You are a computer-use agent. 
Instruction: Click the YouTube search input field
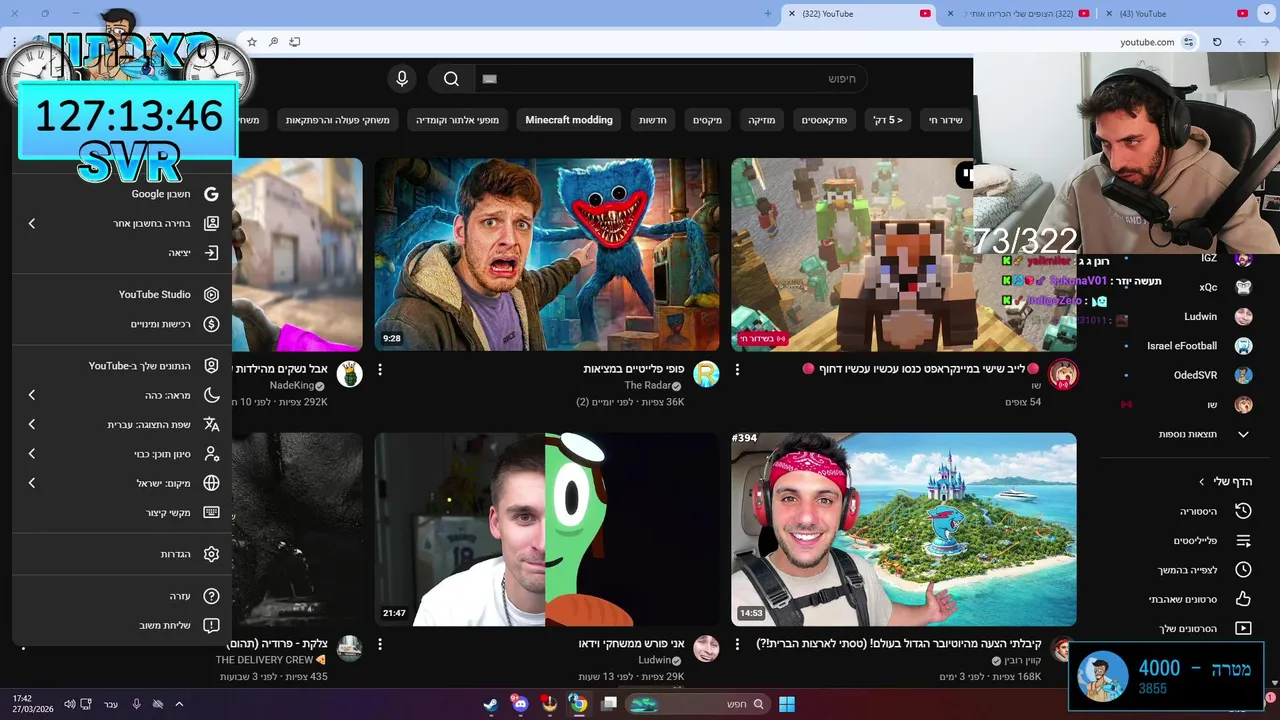point(670,79)
